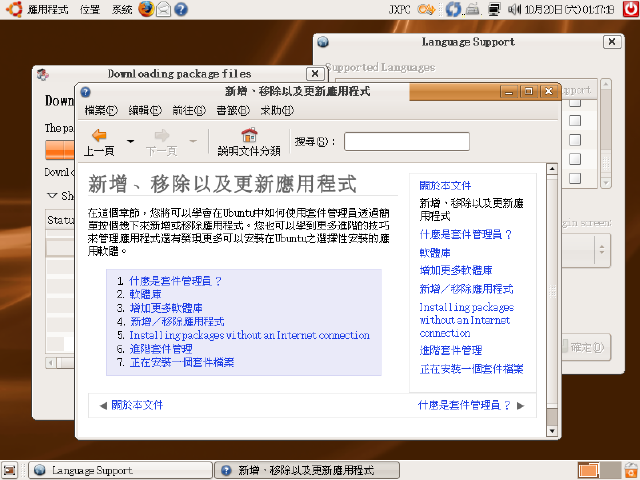
Task: Open the 檔案 menu in help viewer
Action: [x=101, y=110]
